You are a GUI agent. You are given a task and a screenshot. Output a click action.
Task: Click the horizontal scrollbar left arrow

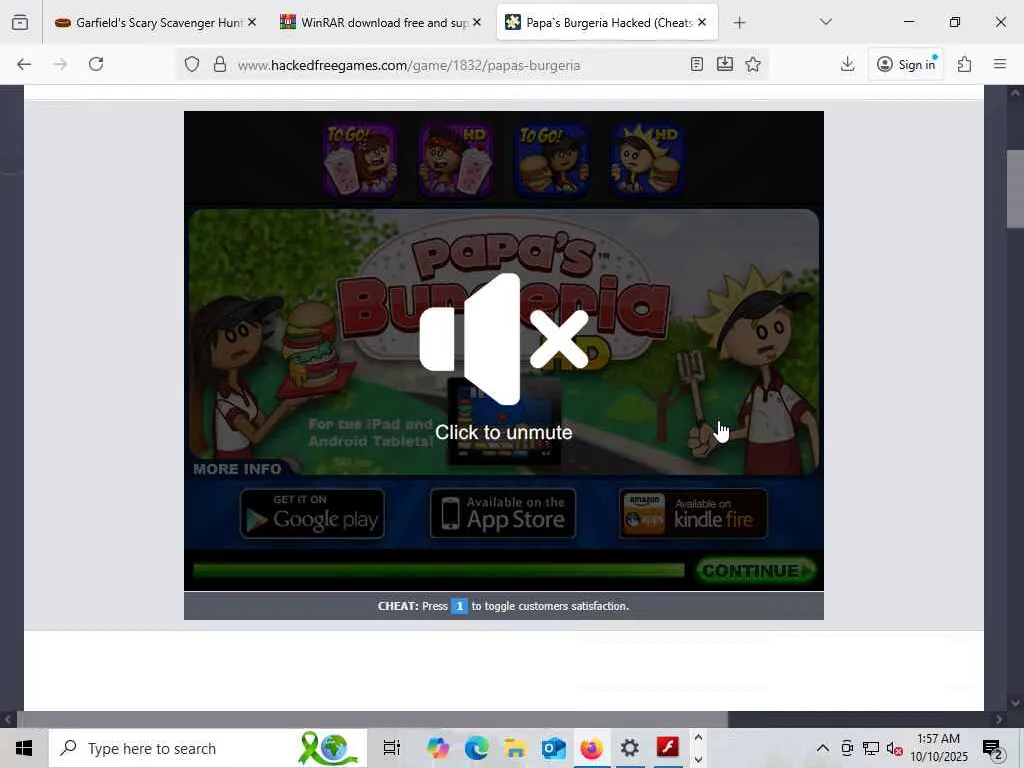click(x=7, y=720)
